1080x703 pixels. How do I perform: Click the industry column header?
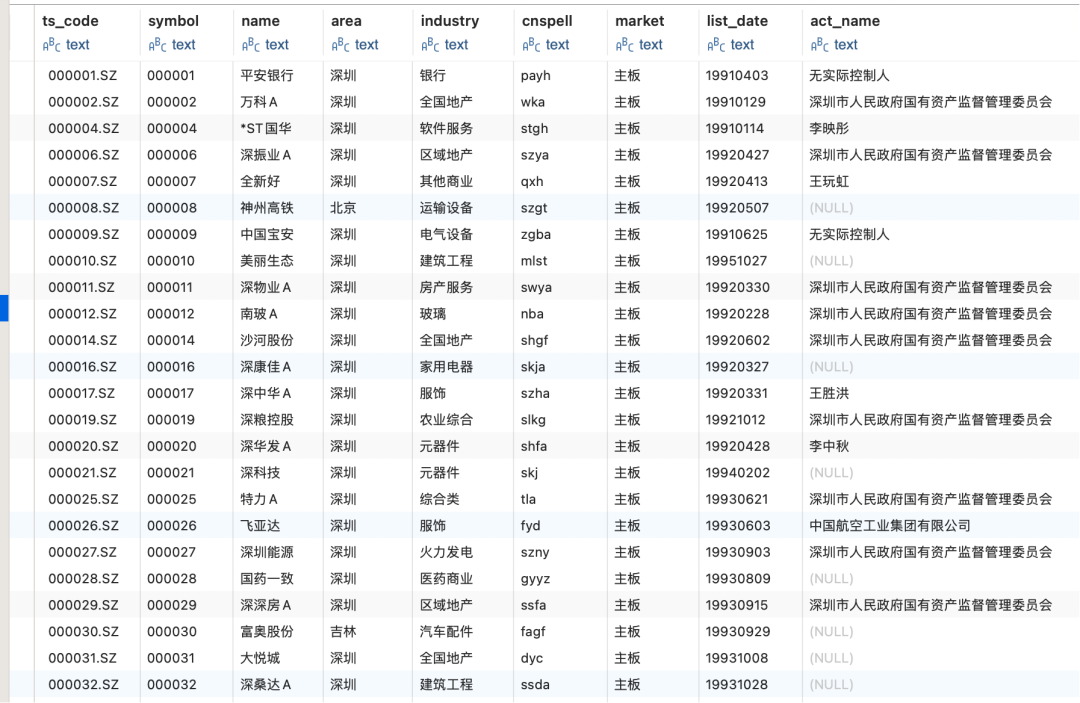click(450, 21)
